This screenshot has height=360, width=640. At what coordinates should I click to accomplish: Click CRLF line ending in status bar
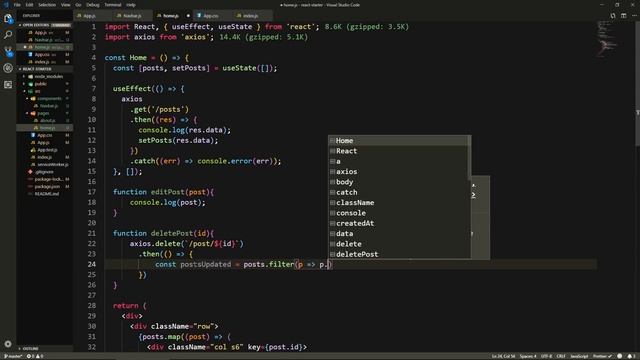coord(561,356)
